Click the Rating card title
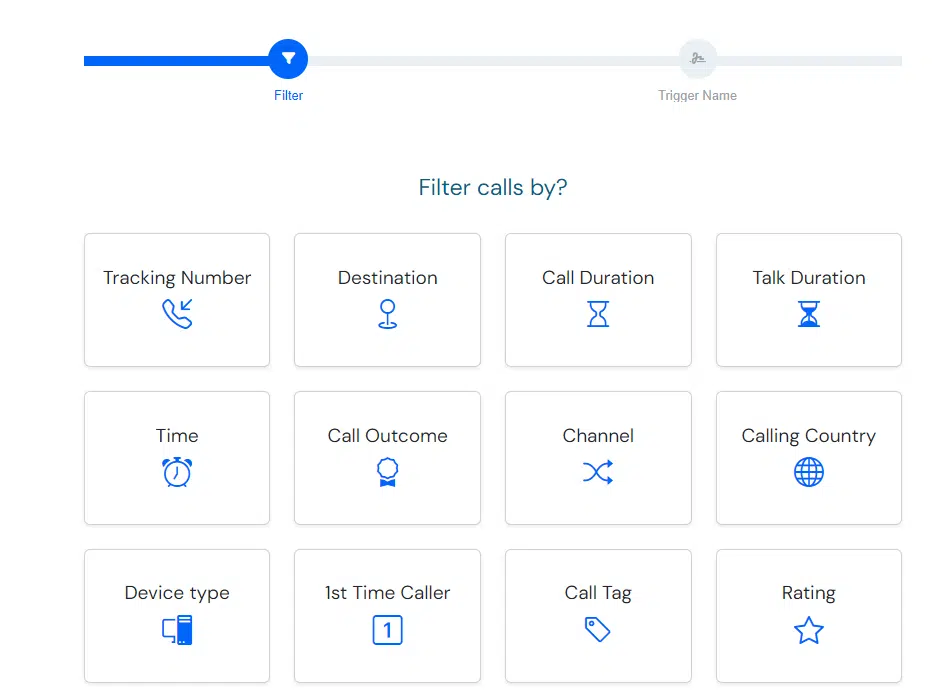This screenshot has width=939, height=692. 808,593
